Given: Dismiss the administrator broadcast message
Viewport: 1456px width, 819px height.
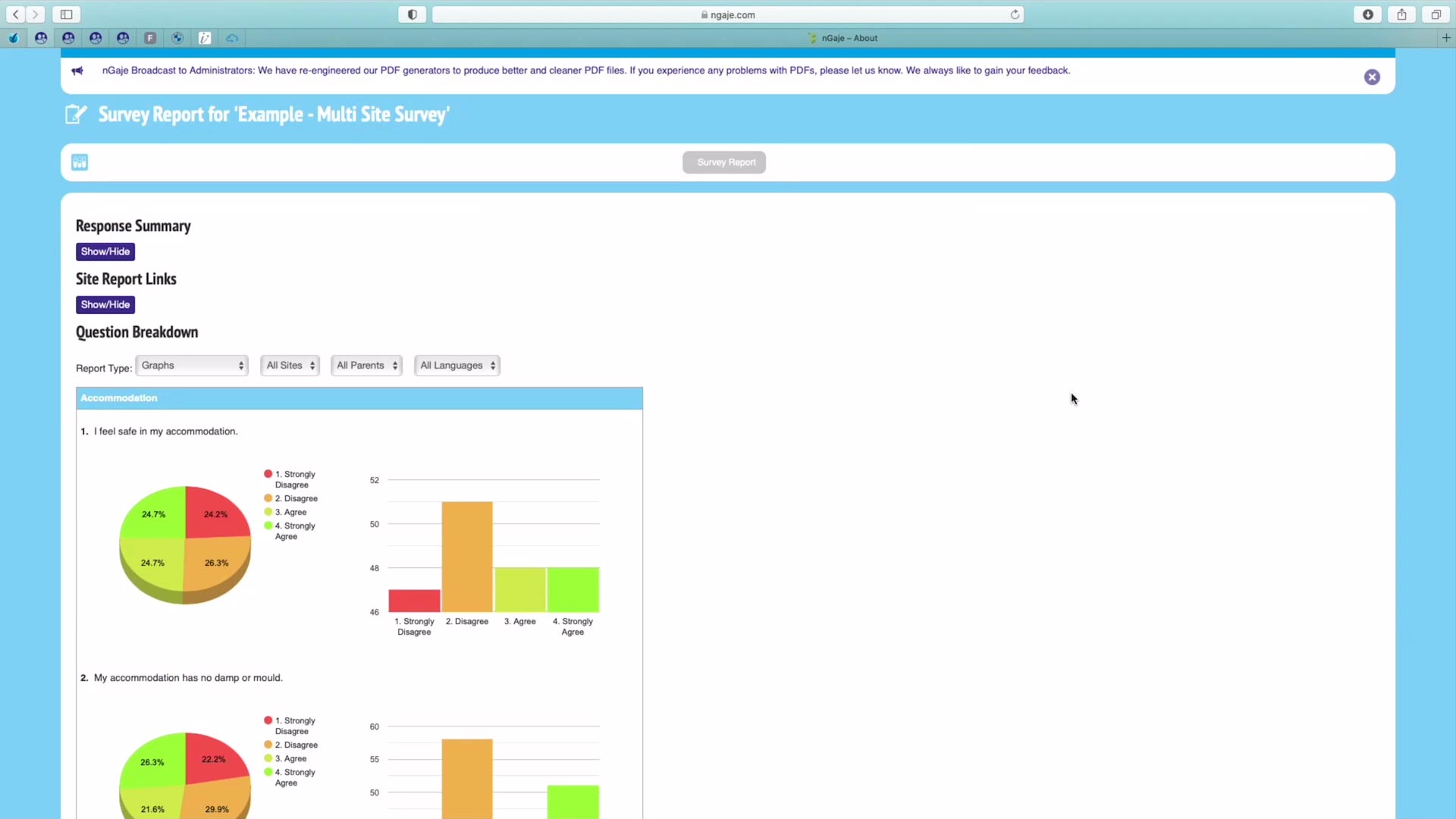Looking at the screenshot, I should point(1372,77).
